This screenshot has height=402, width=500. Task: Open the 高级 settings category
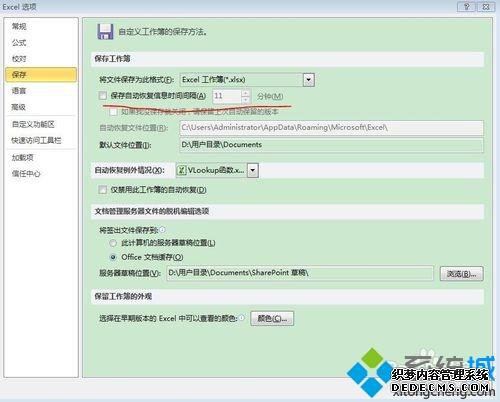point(19,107)
